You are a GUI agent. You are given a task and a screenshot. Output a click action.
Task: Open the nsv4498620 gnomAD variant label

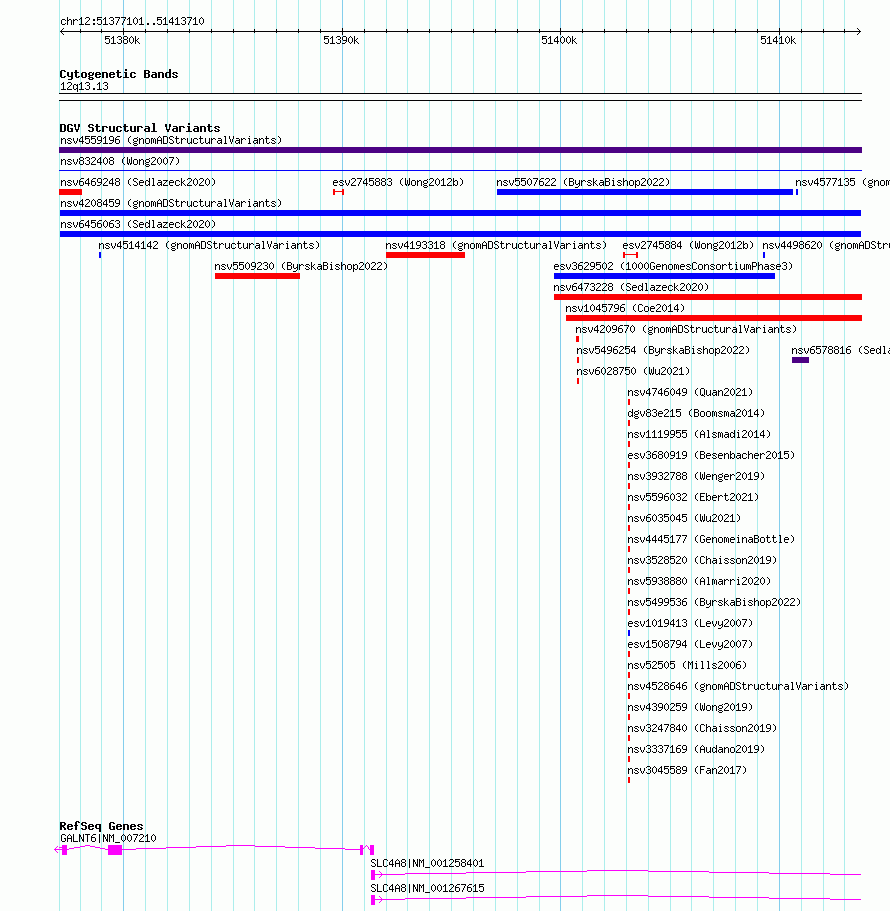[826, 245]
